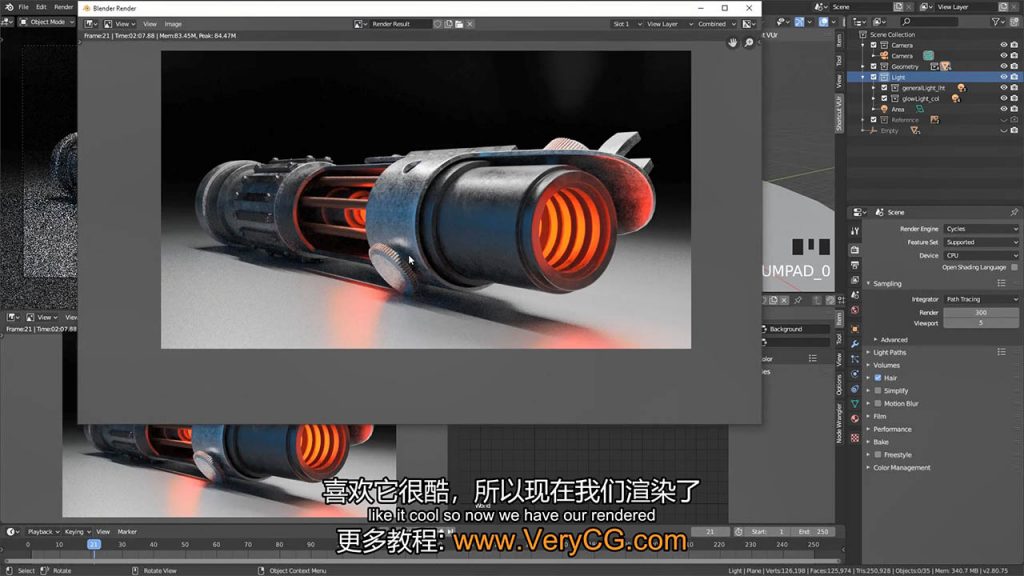The width and height of the screenshot is (1024, 576).
Task: Open the Render Engine Cycles dropdown
Action: click(x=981, y=229)
